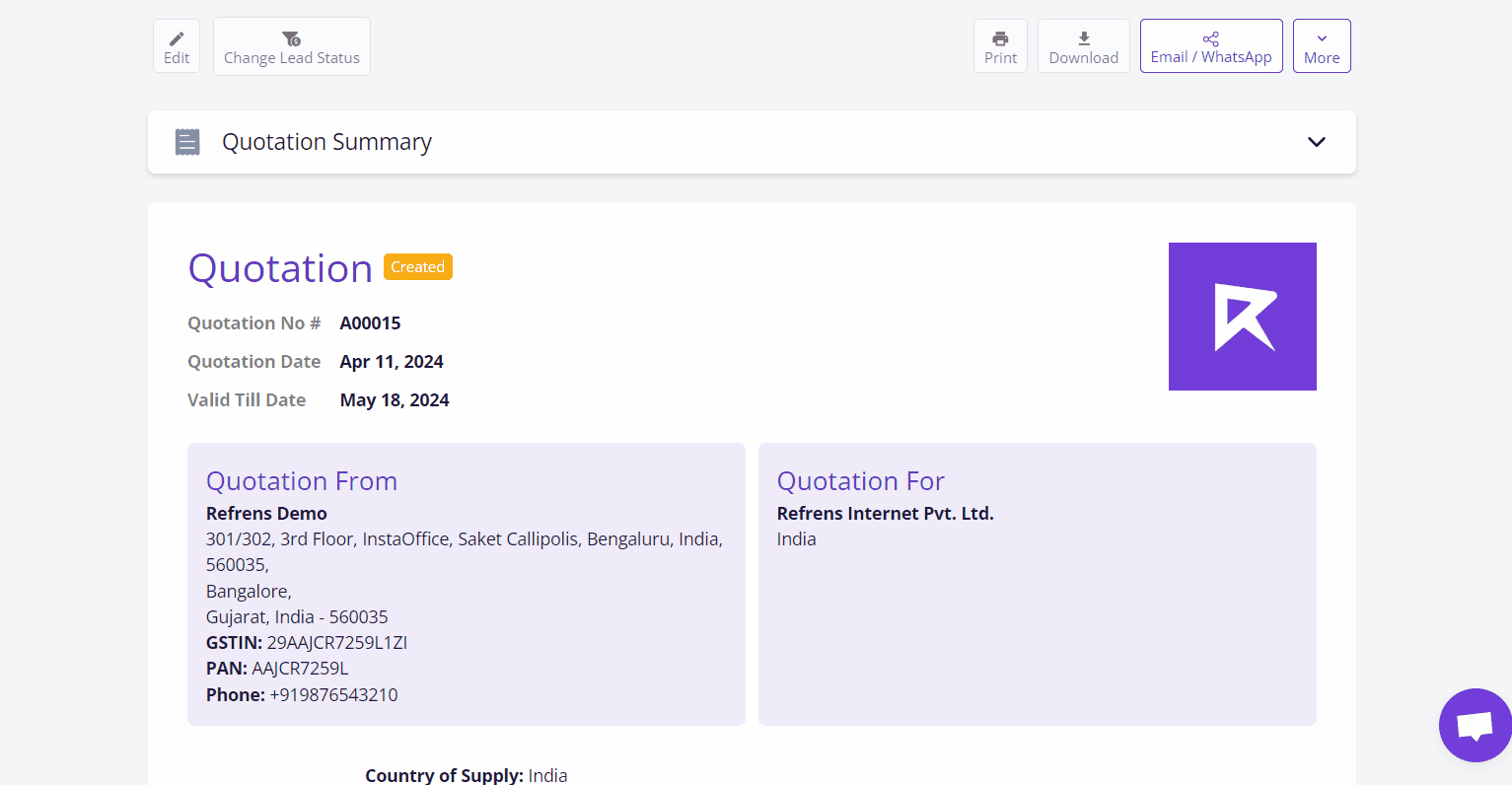The width and height of the screenshot is (1512, 785).
Task: Select quotation number A00015
Action: coord(371,323)
